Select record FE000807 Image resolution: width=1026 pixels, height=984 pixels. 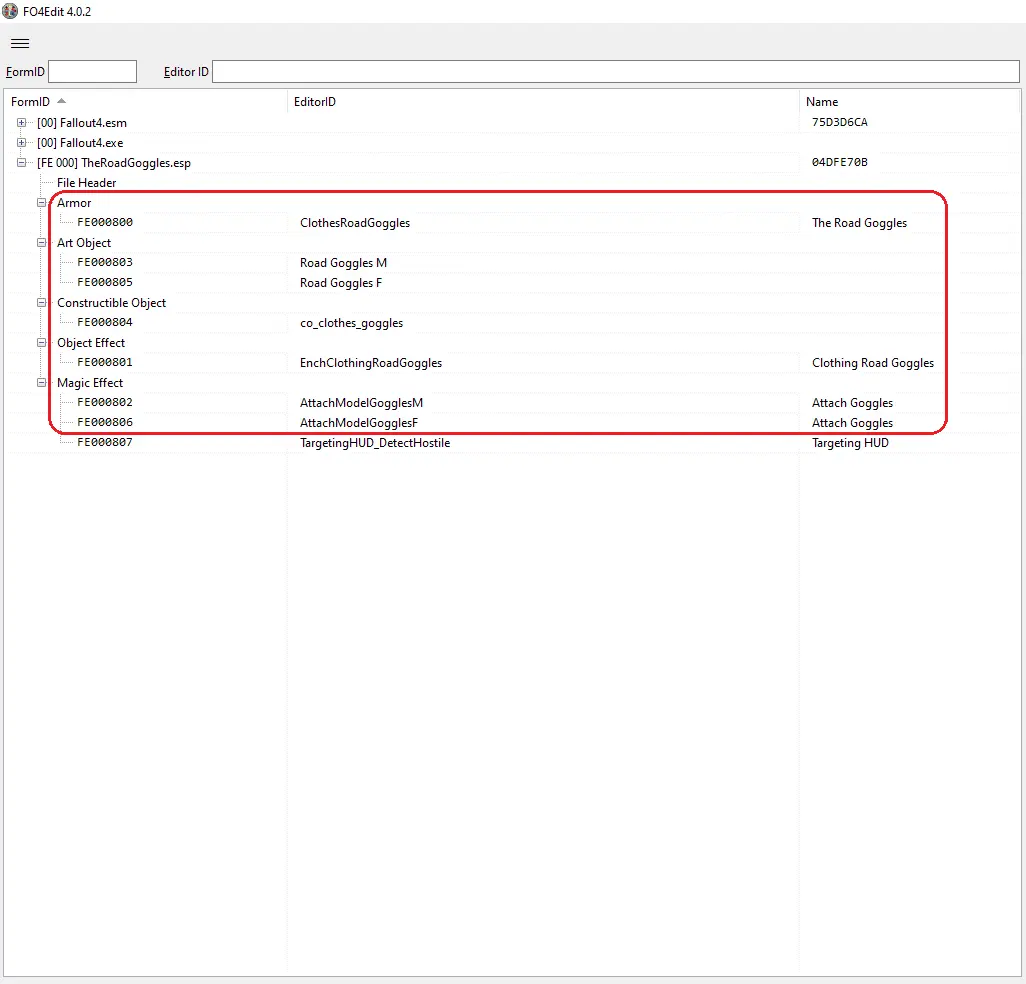click(105, 442)
